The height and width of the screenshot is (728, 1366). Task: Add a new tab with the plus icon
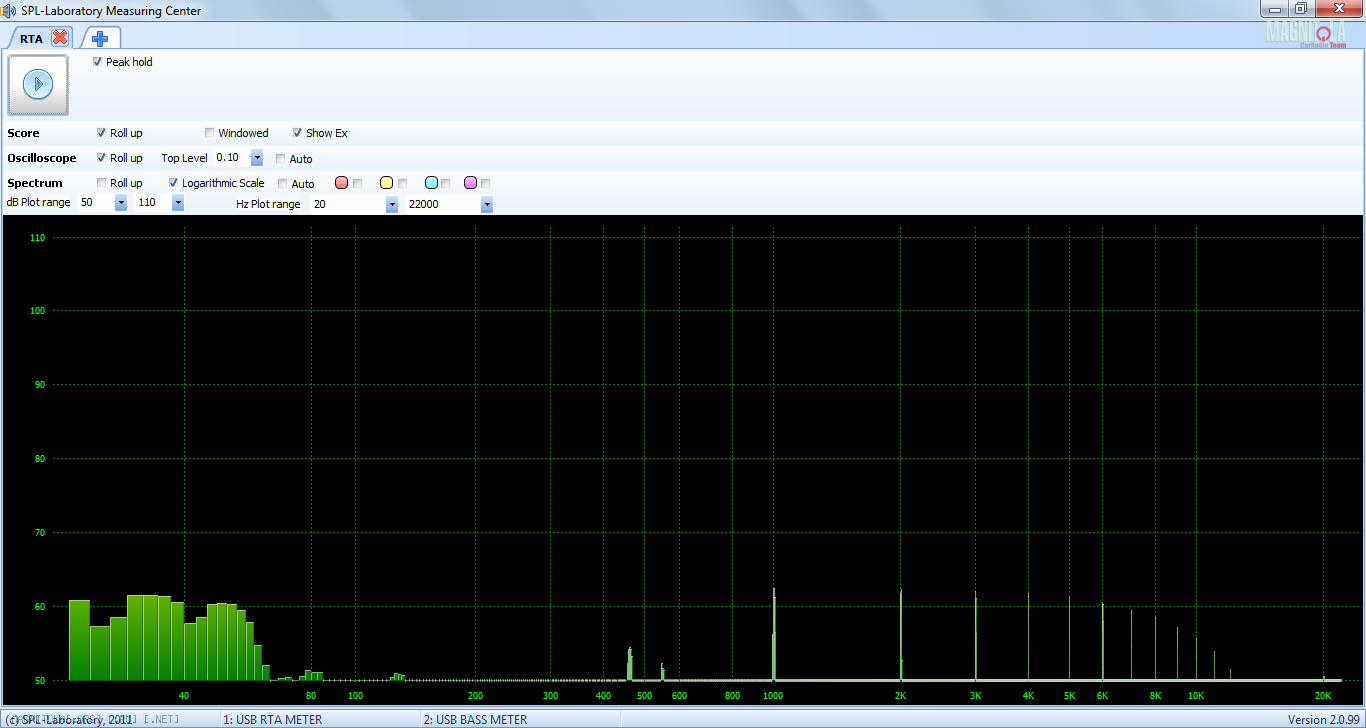(100, 38)
